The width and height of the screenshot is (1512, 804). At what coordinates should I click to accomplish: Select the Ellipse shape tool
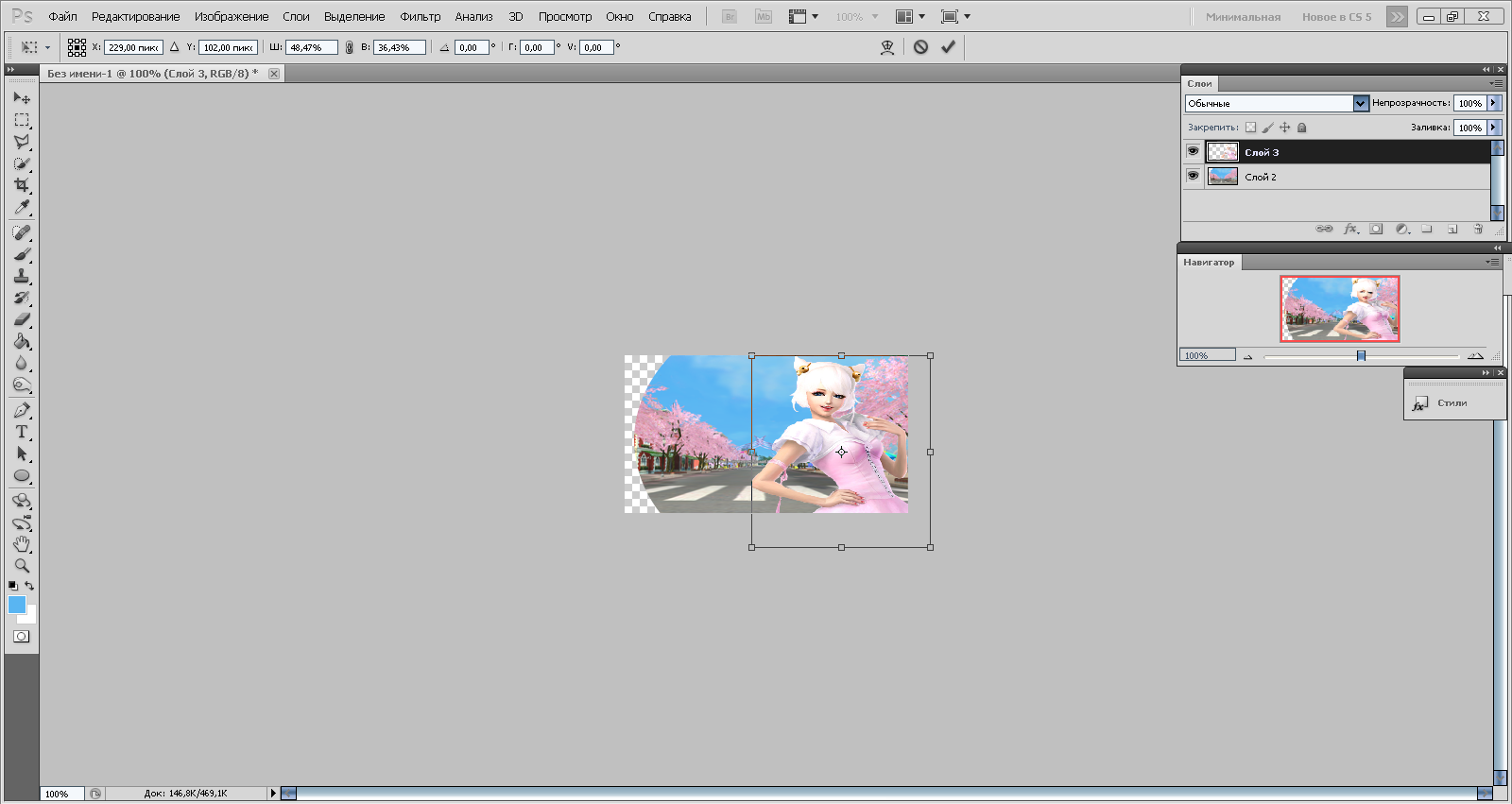tap(22, 475)
